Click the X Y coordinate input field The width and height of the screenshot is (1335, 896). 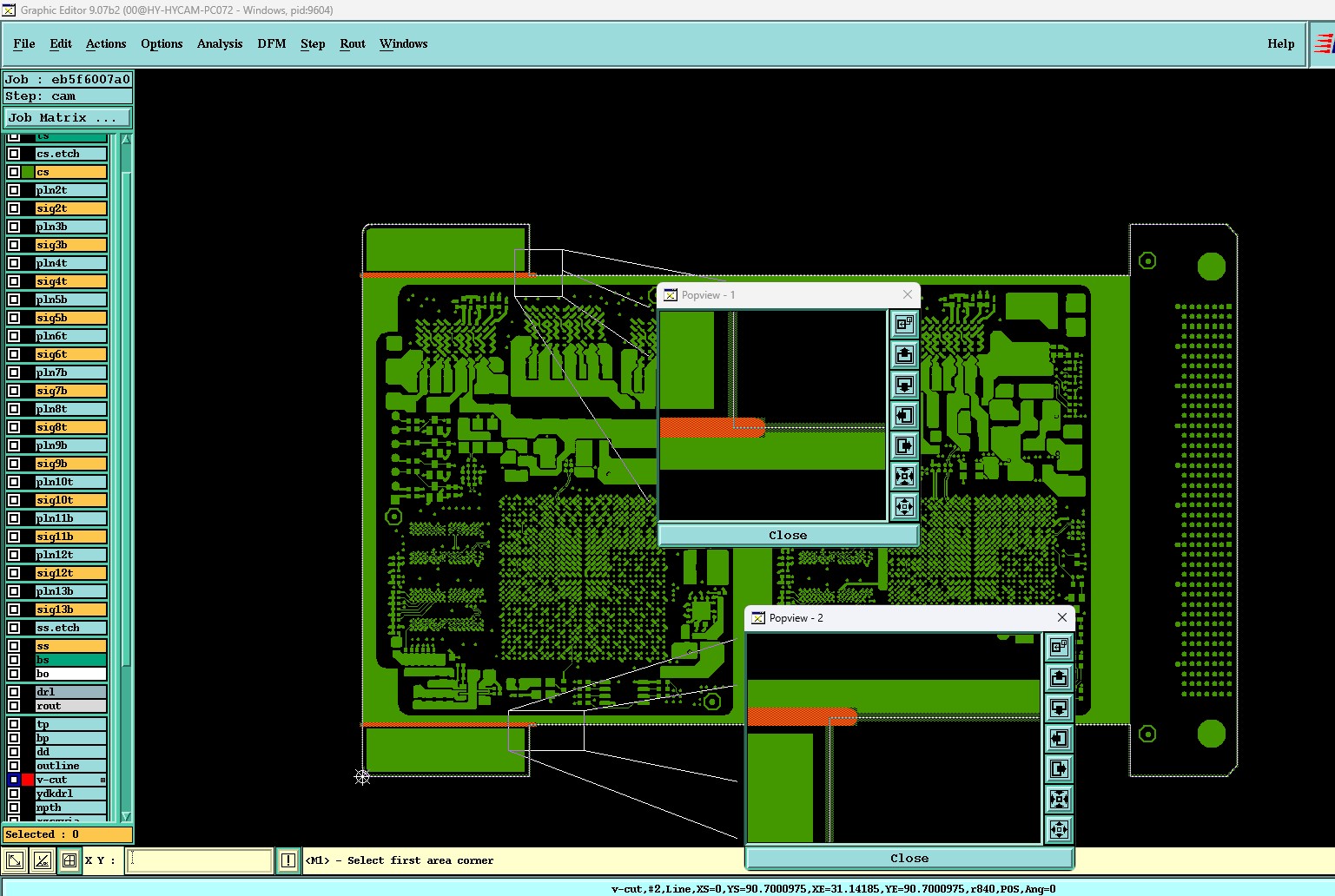coord(200,860)
